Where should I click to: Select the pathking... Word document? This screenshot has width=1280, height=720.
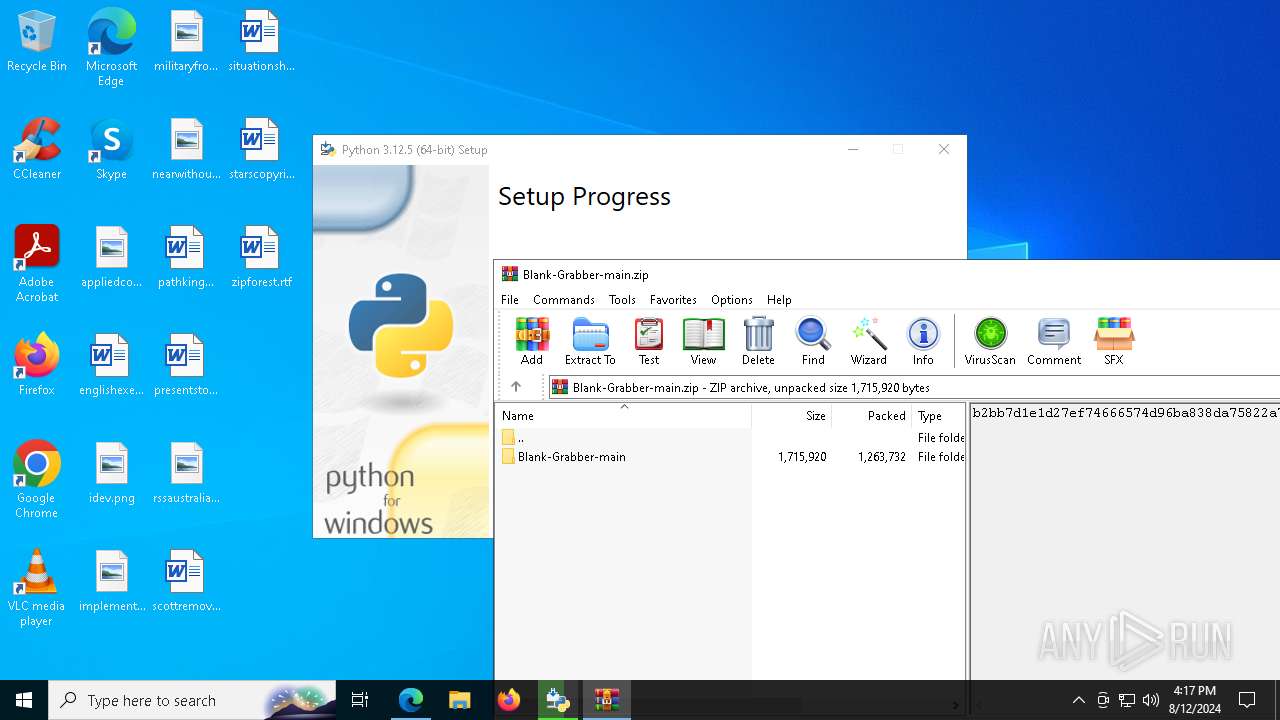[x=186, y=258]
